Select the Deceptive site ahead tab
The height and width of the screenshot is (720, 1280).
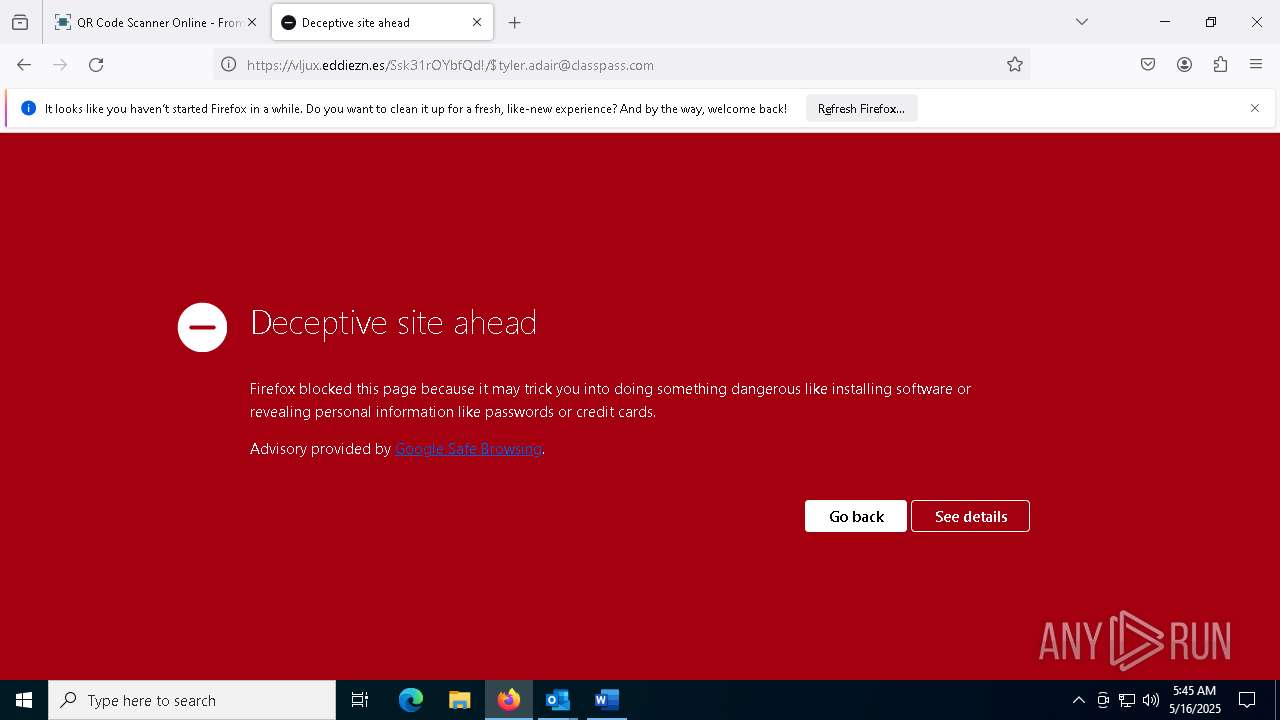tap(382, 22)
